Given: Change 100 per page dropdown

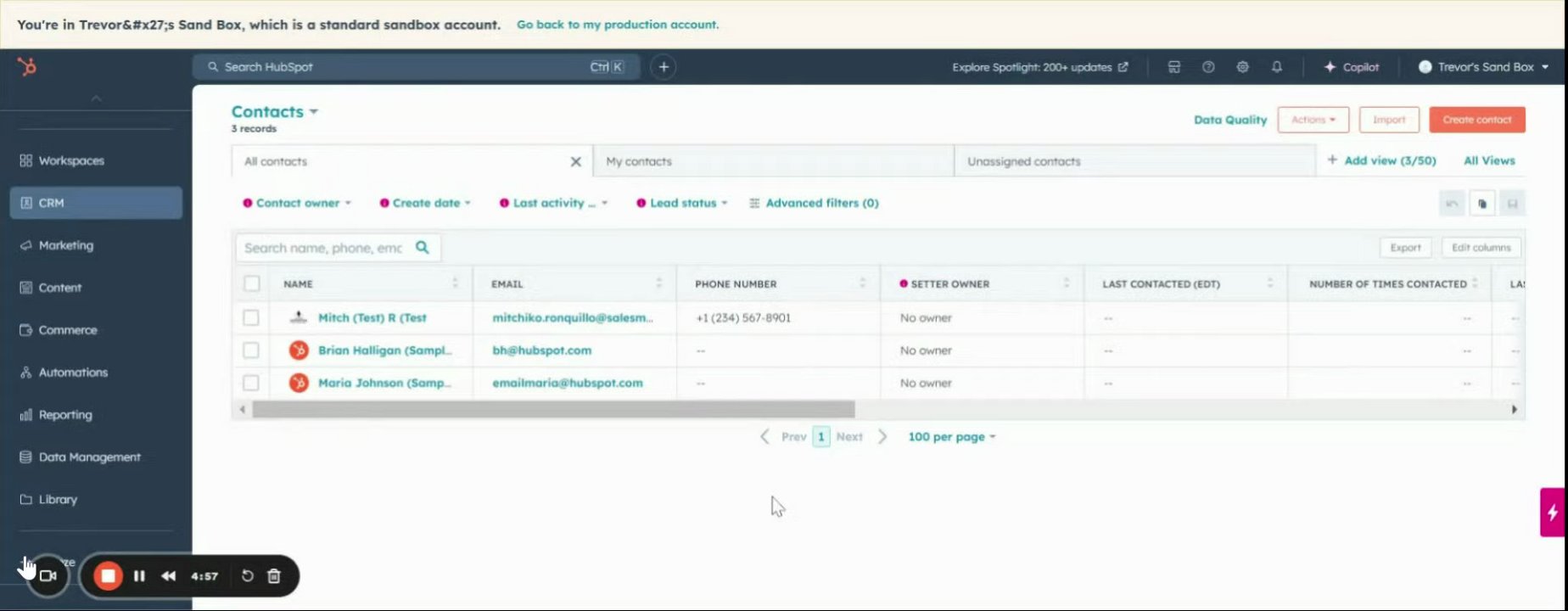Looking at the screenshot, I should click(951, 436).
